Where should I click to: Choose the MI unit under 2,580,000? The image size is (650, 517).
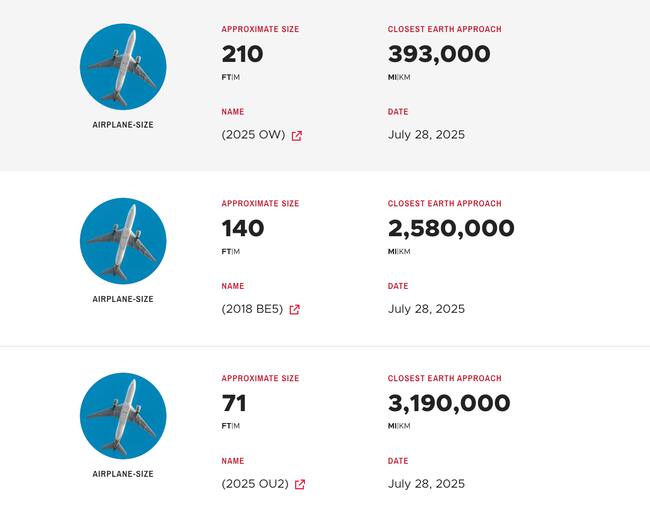point(392,252)
